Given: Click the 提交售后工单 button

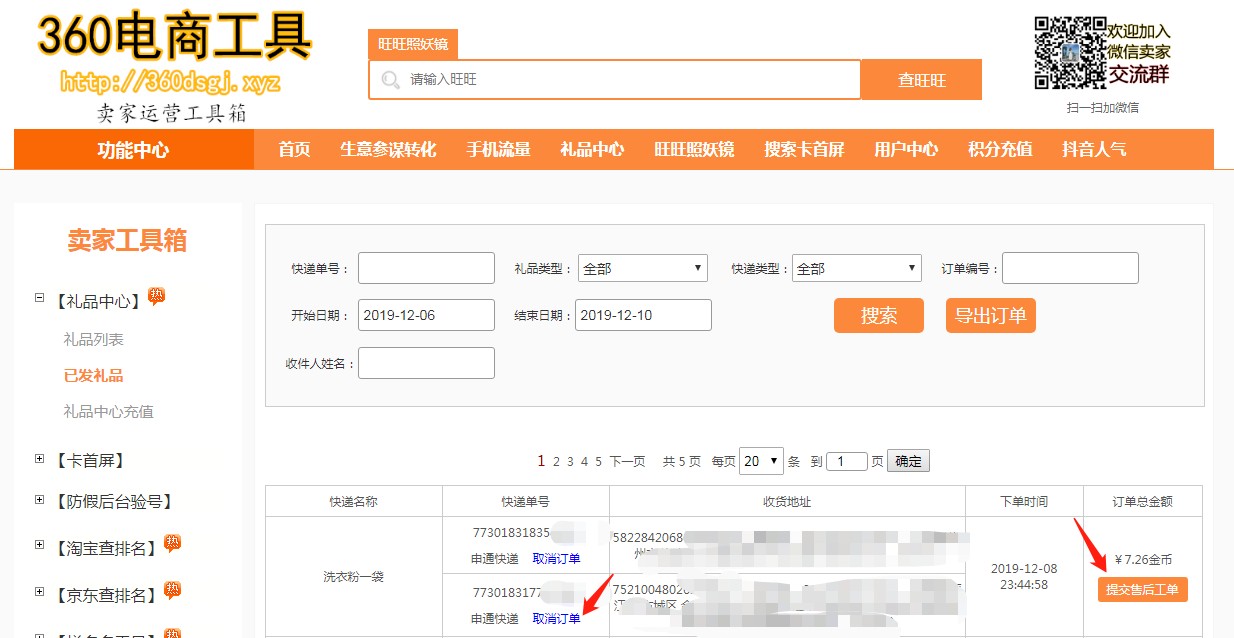Looking at the screenshot, I should click(1142, 590).
